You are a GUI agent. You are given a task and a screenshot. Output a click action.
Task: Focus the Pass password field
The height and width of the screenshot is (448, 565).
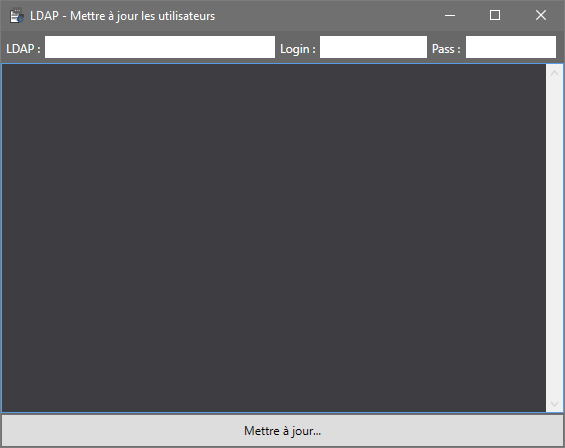tap(511, 47)
